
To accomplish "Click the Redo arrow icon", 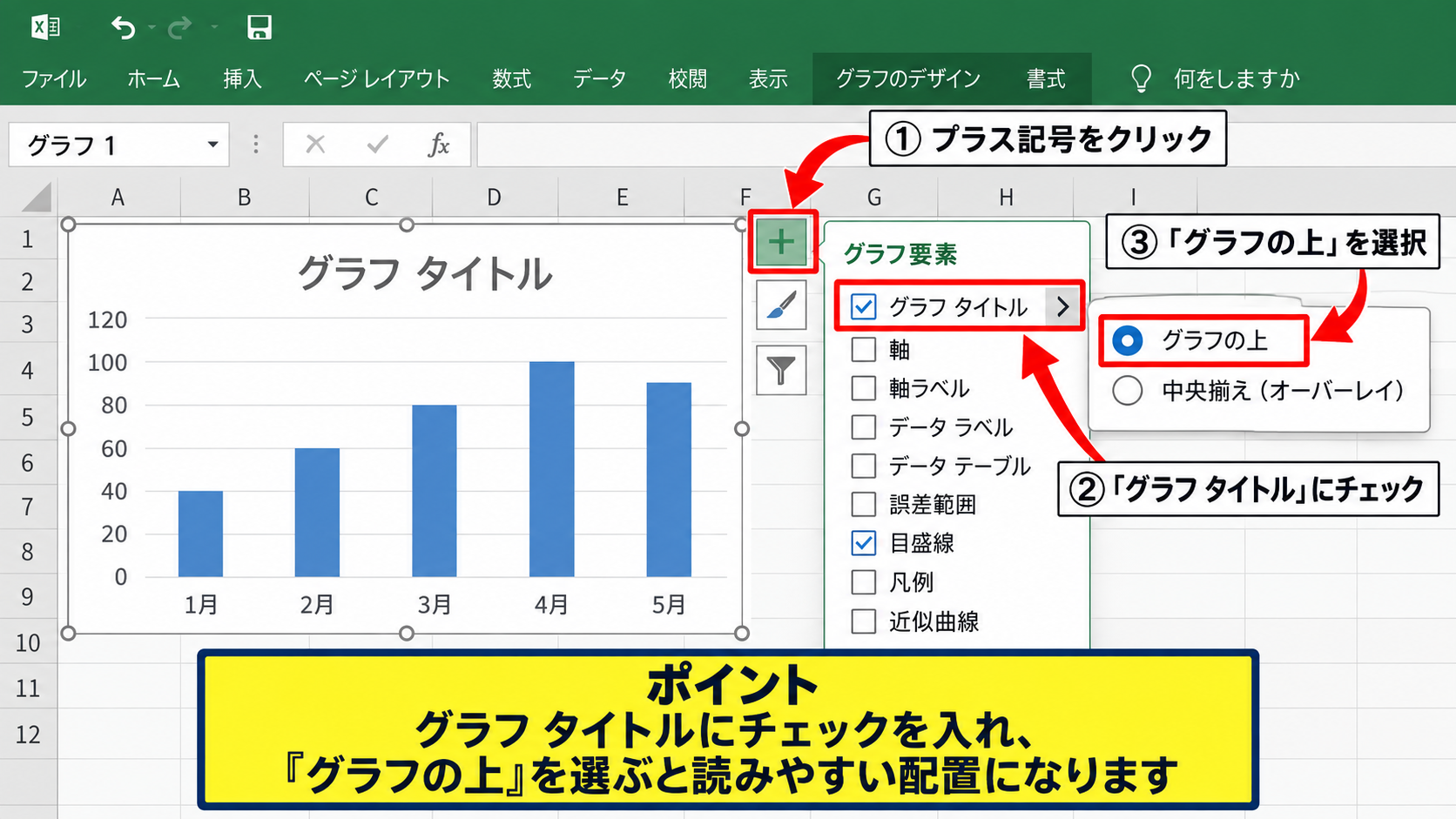I will coord(180,28).
